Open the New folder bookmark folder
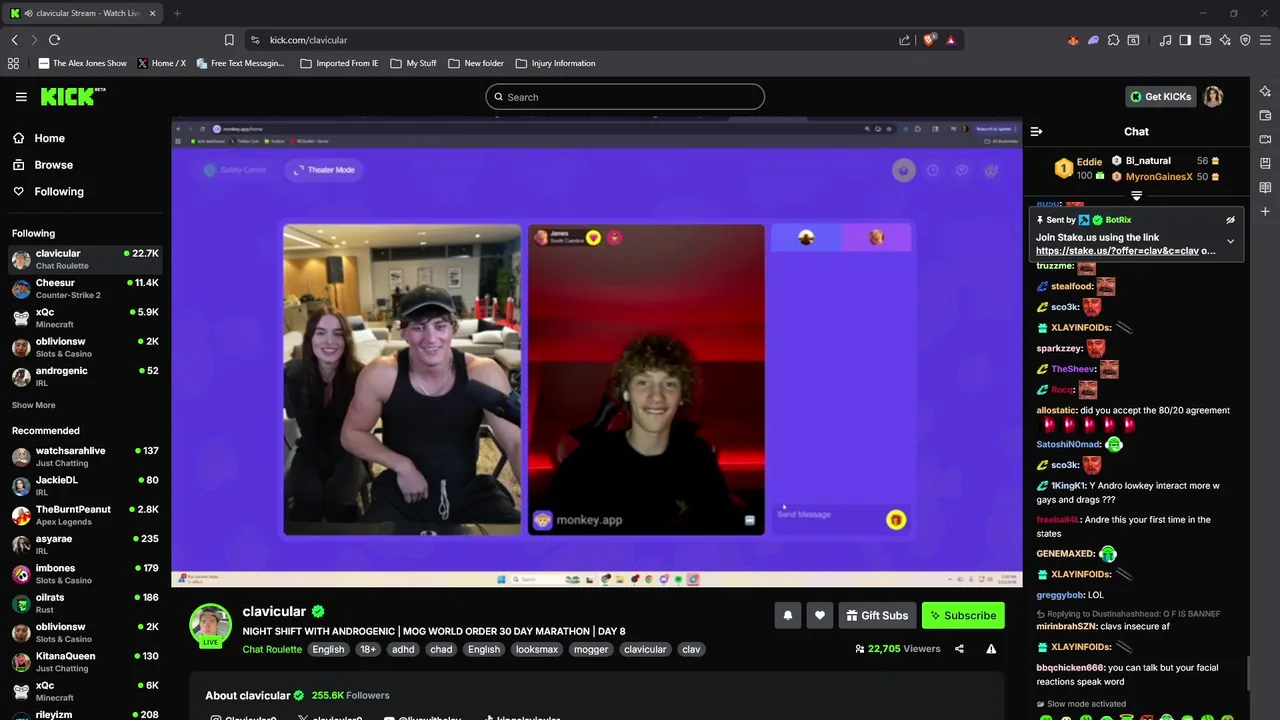The width and height of the screenshot is (1280, 720). (476, 63)
